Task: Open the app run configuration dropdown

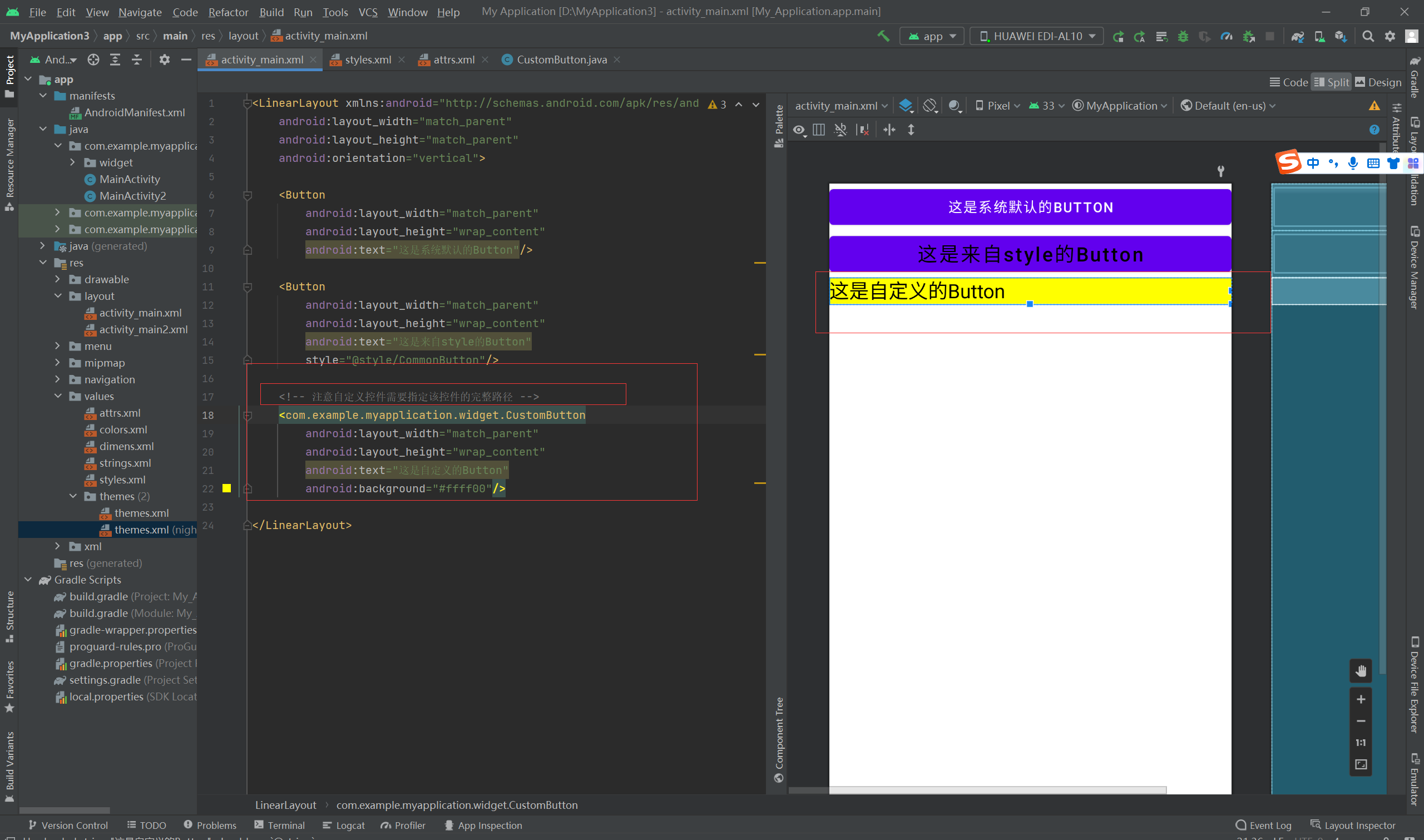Action: [x=932, y=36]
